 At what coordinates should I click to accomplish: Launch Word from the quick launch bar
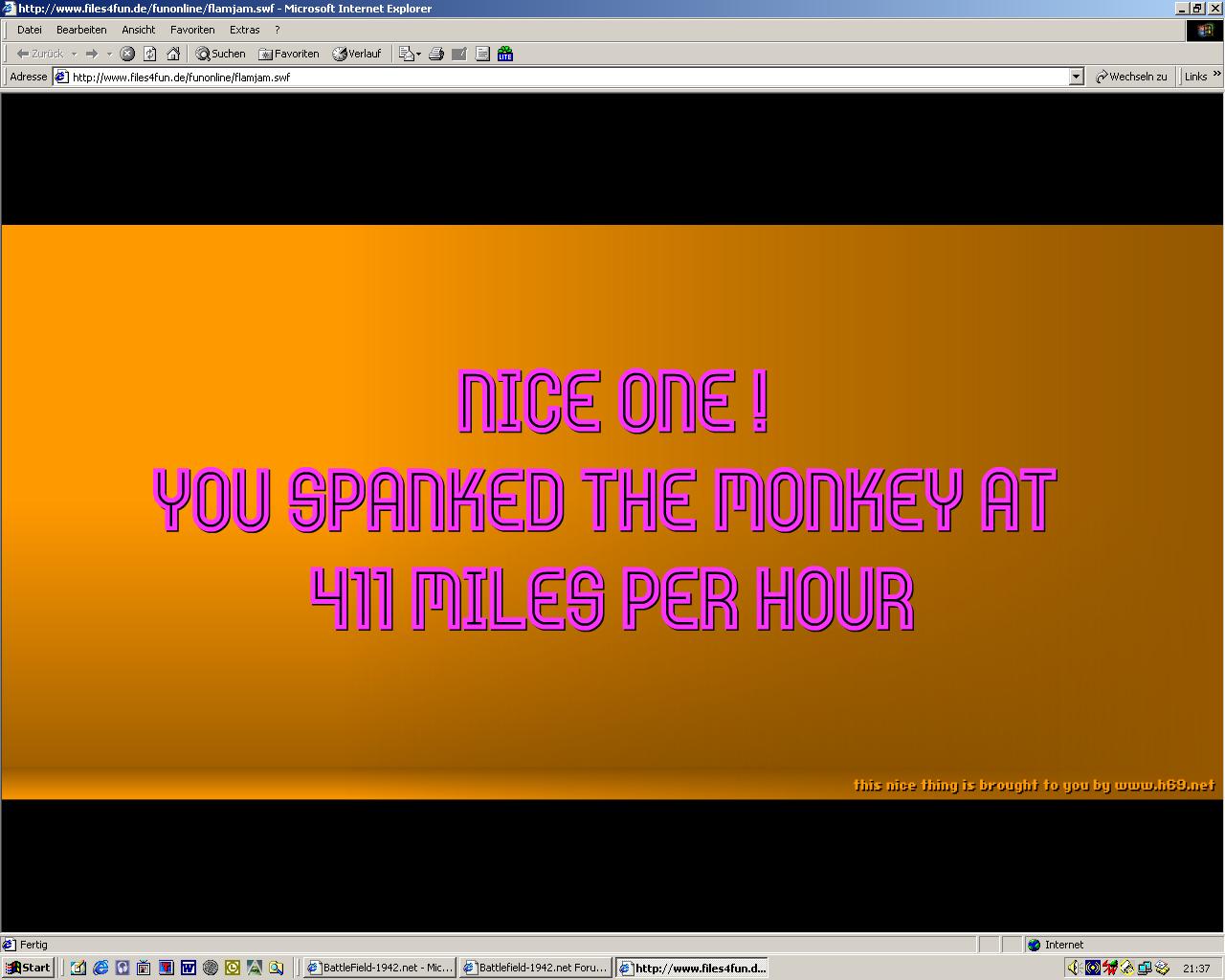click(188, 968)
